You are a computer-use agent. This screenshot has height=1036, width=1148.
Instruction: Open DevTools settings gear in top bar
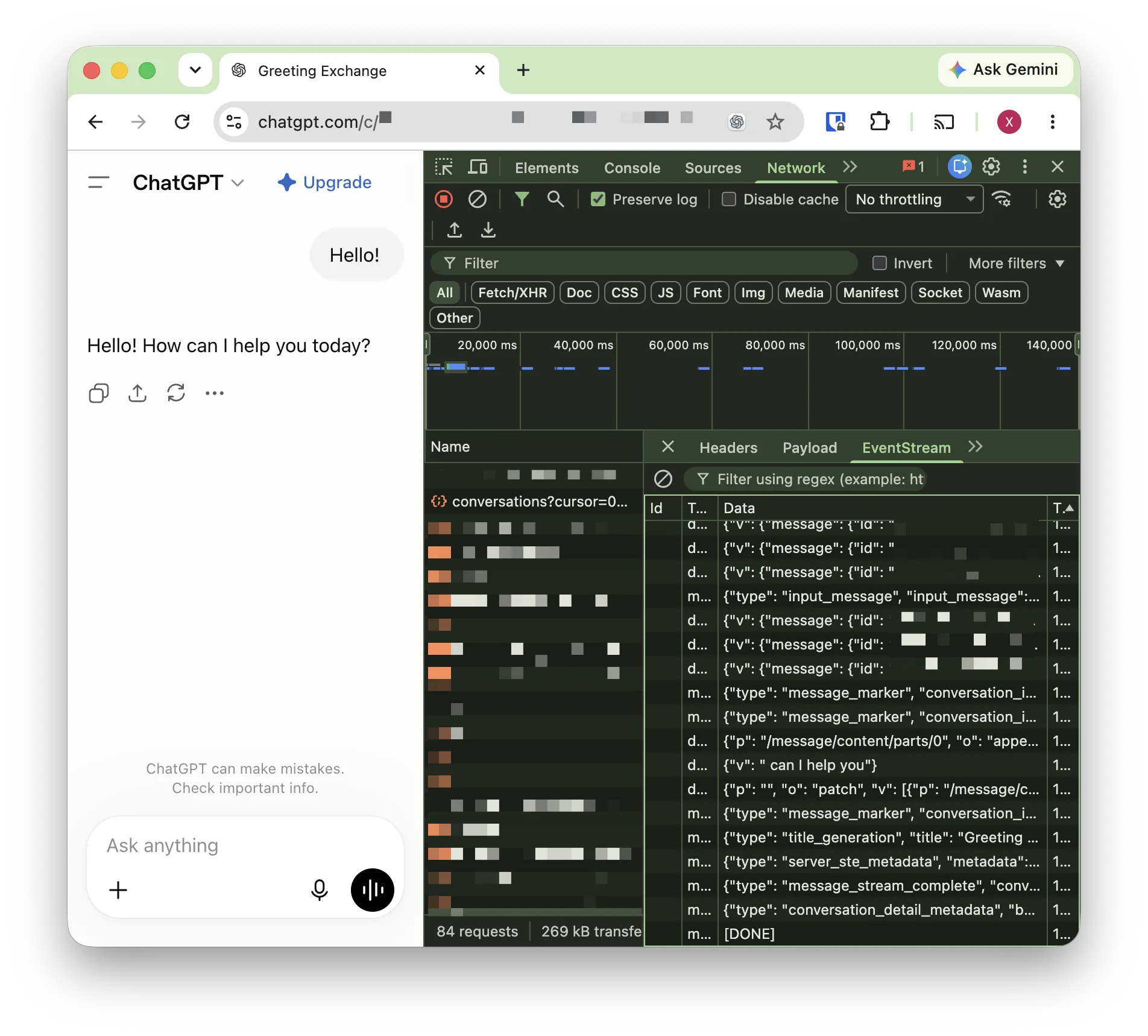click(991, 167)
